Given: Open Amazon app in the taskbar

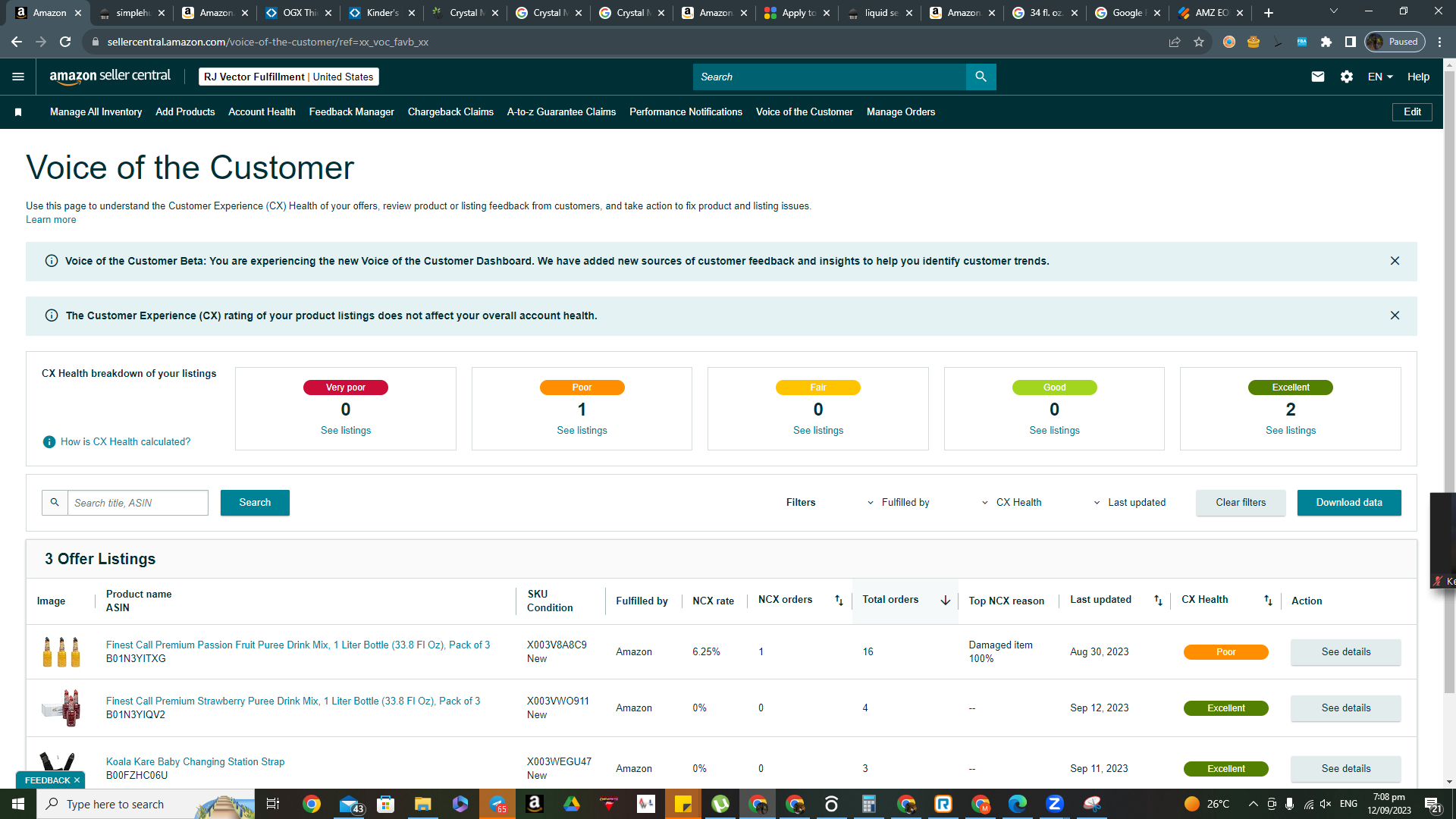Looking at the screenshot, I should coord(535,804).
